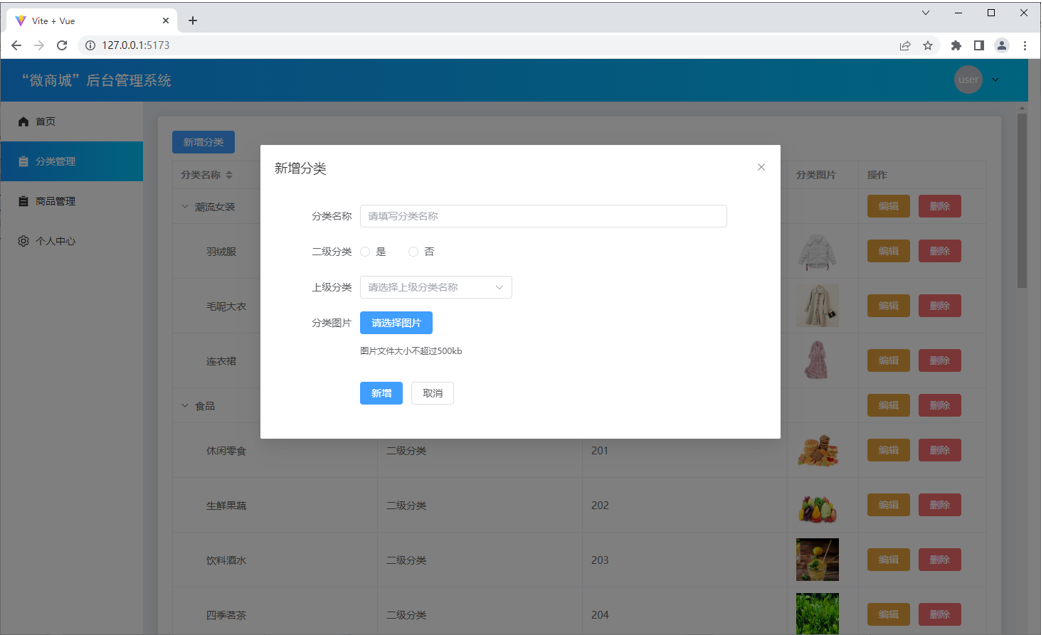Click the 连衣裙 category image thumbnail
The height and width of the screenshot is (635, 1042).
[x=817, y=361]
